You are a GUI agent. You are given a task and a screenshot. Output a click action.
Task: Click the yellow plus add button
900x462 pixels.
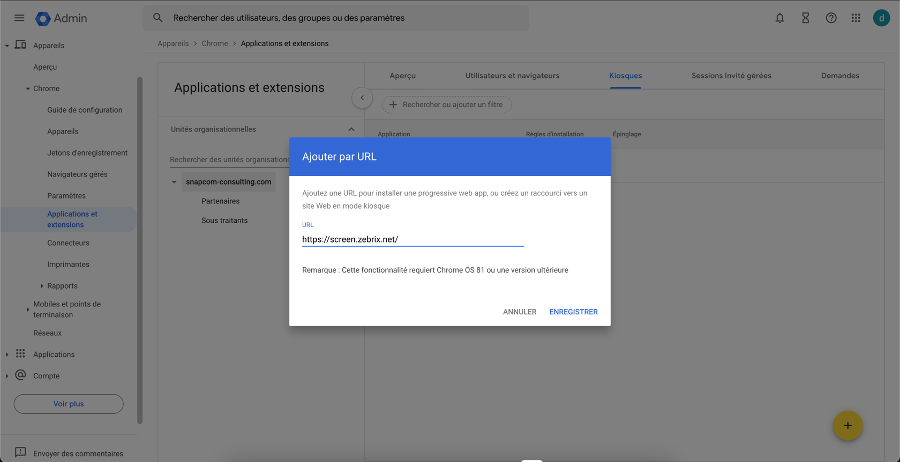click(847, 425)
